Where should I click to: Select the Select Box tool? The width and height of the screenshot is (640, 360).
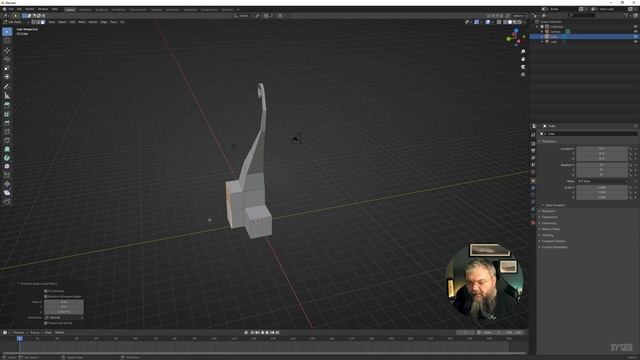7,31
